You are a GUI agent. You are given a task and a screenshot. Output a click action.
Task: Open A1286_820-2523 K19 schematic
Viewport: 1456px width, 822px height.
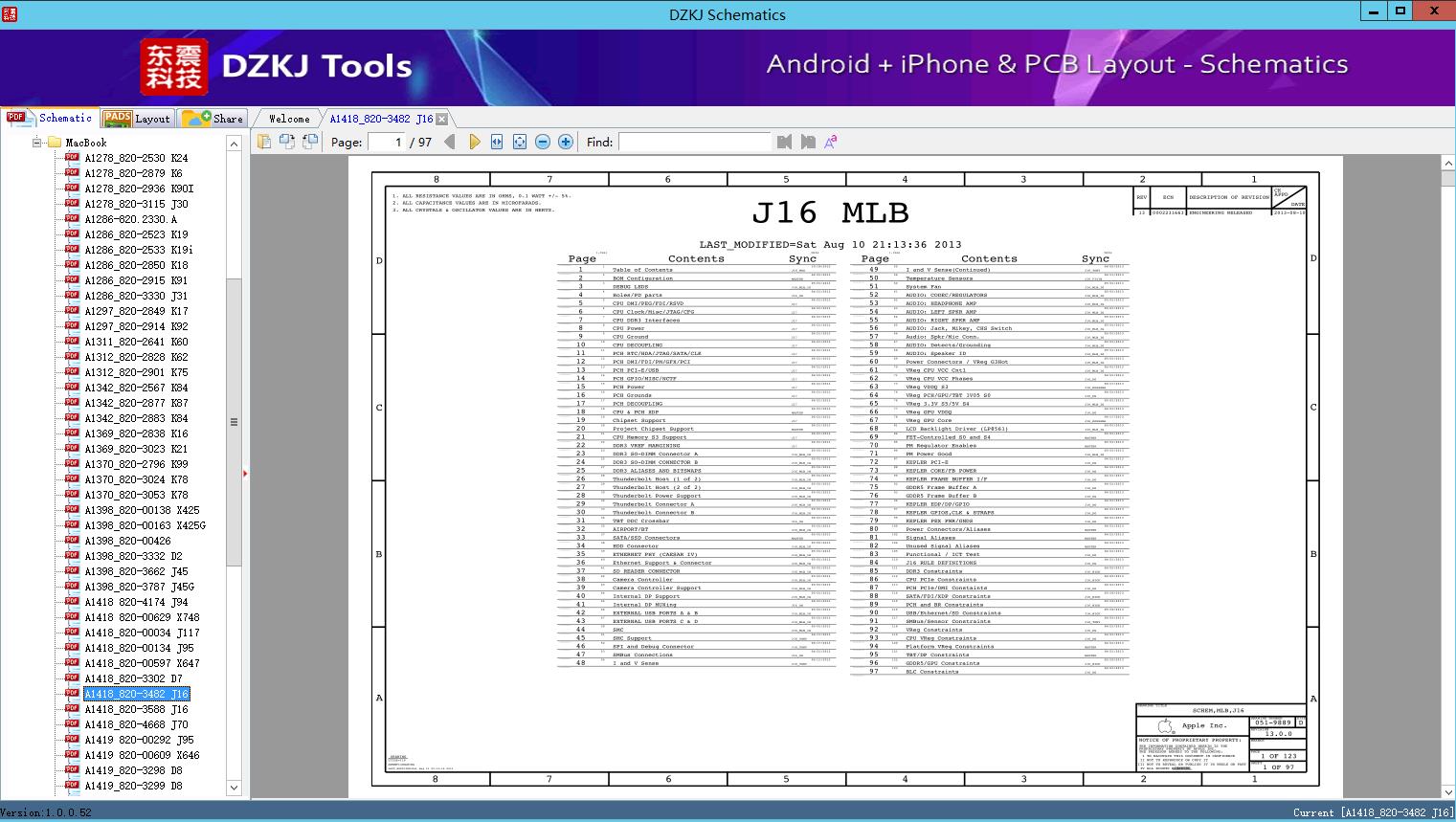136,234
